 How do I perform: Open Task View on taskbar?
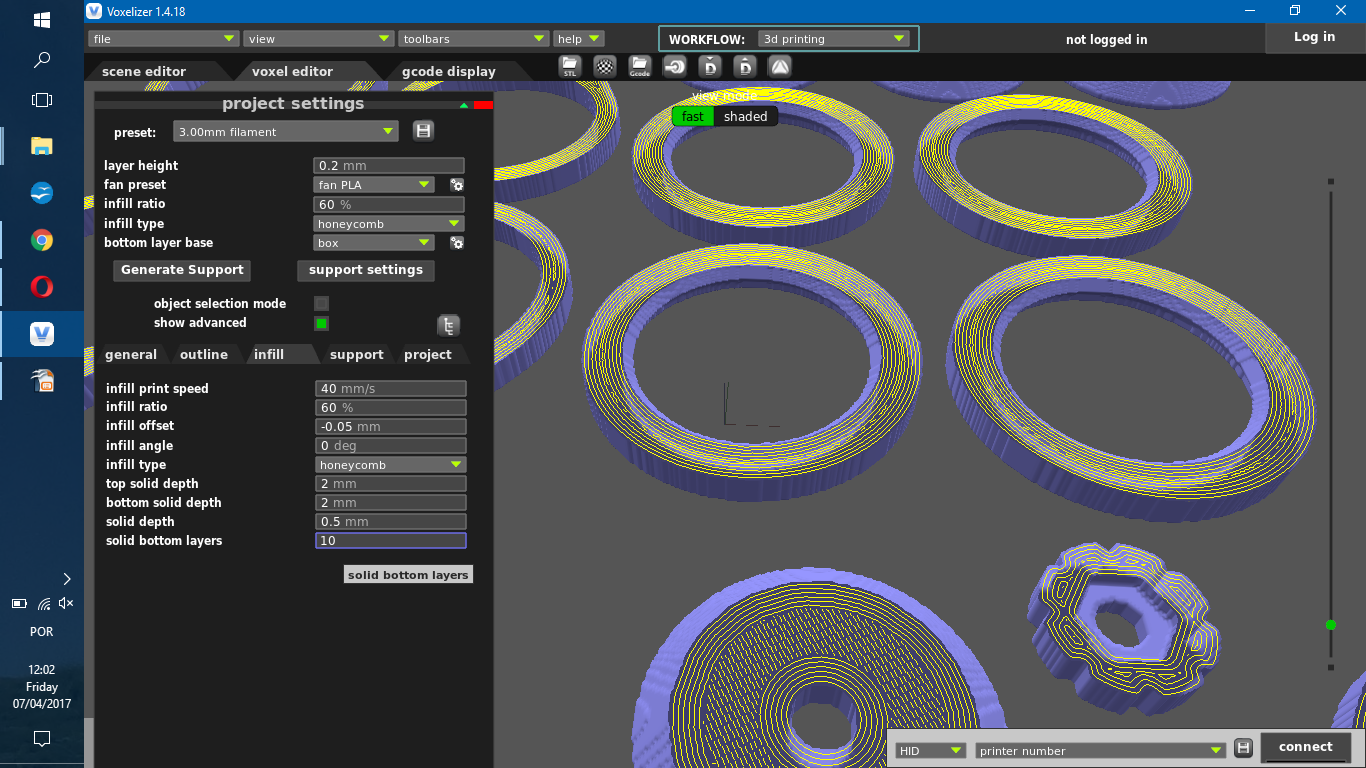[x=42, y=100]
